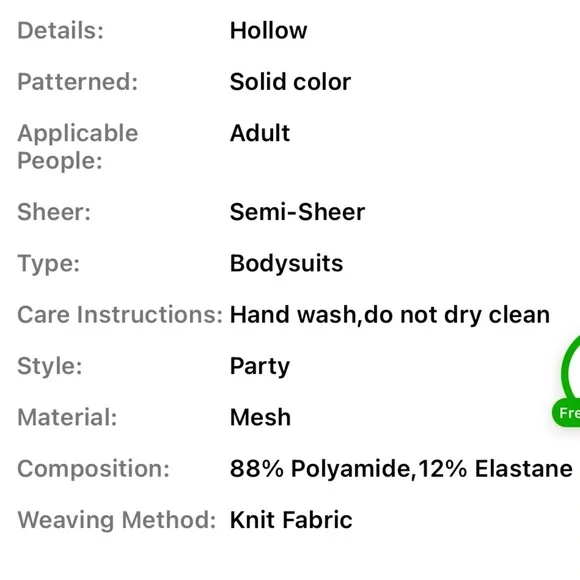Click the 'Sheer:' label

tap(54, 212)
